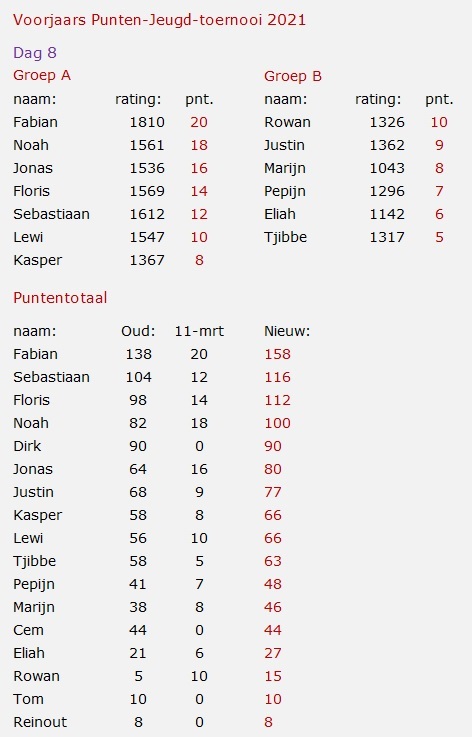Click the Oud: column header
Image resolution: width=472 pixels, height=737 pixels.
[x=138, y=331]
